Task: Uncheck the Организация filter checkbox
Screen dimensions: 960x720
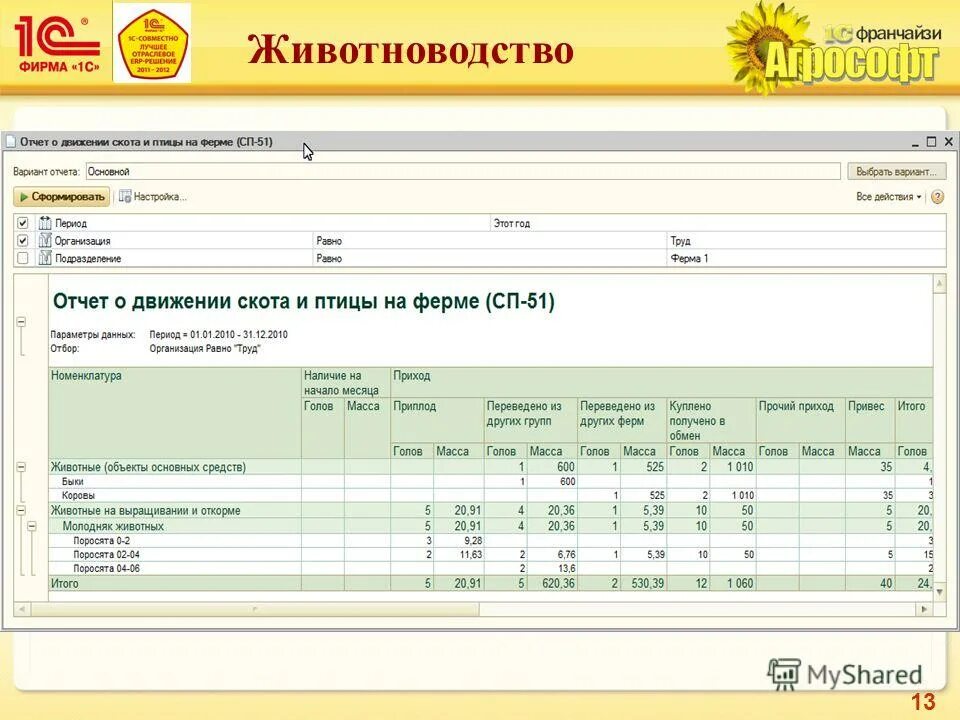Action: tap(22, 240)
